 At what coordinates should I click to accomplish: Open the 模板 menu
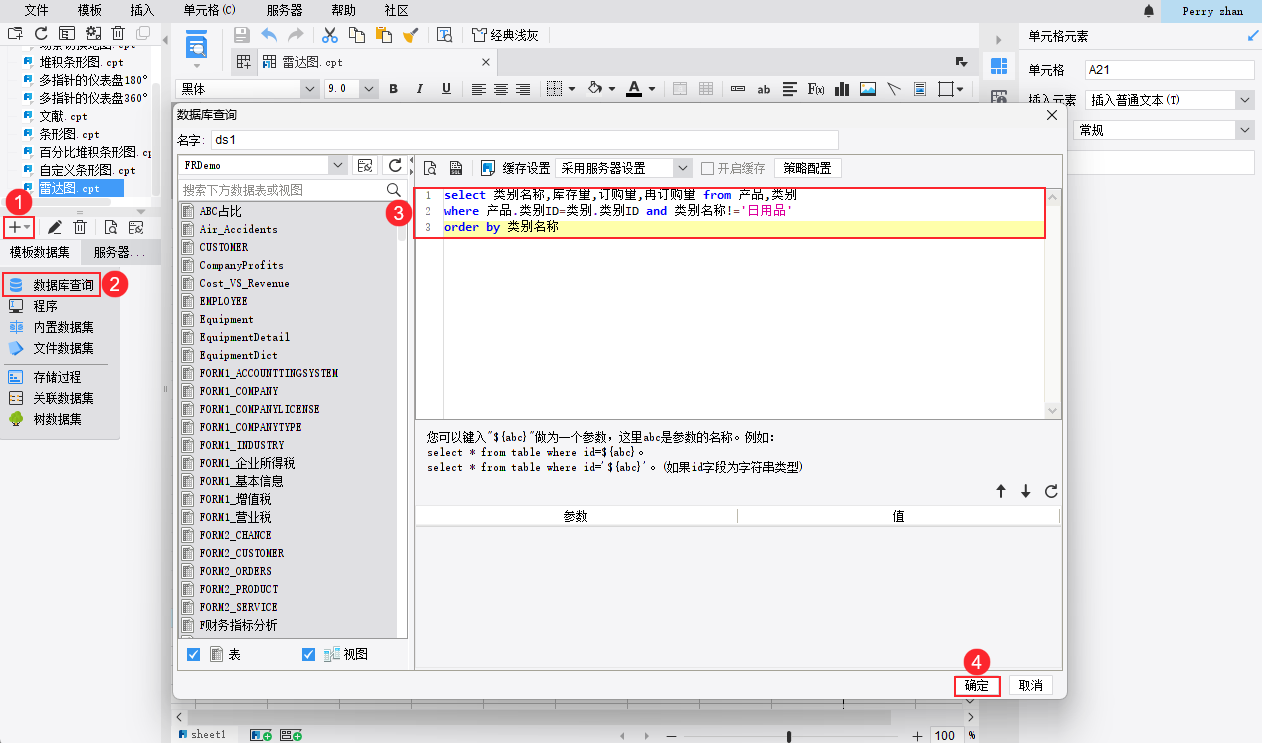point(91,11)
